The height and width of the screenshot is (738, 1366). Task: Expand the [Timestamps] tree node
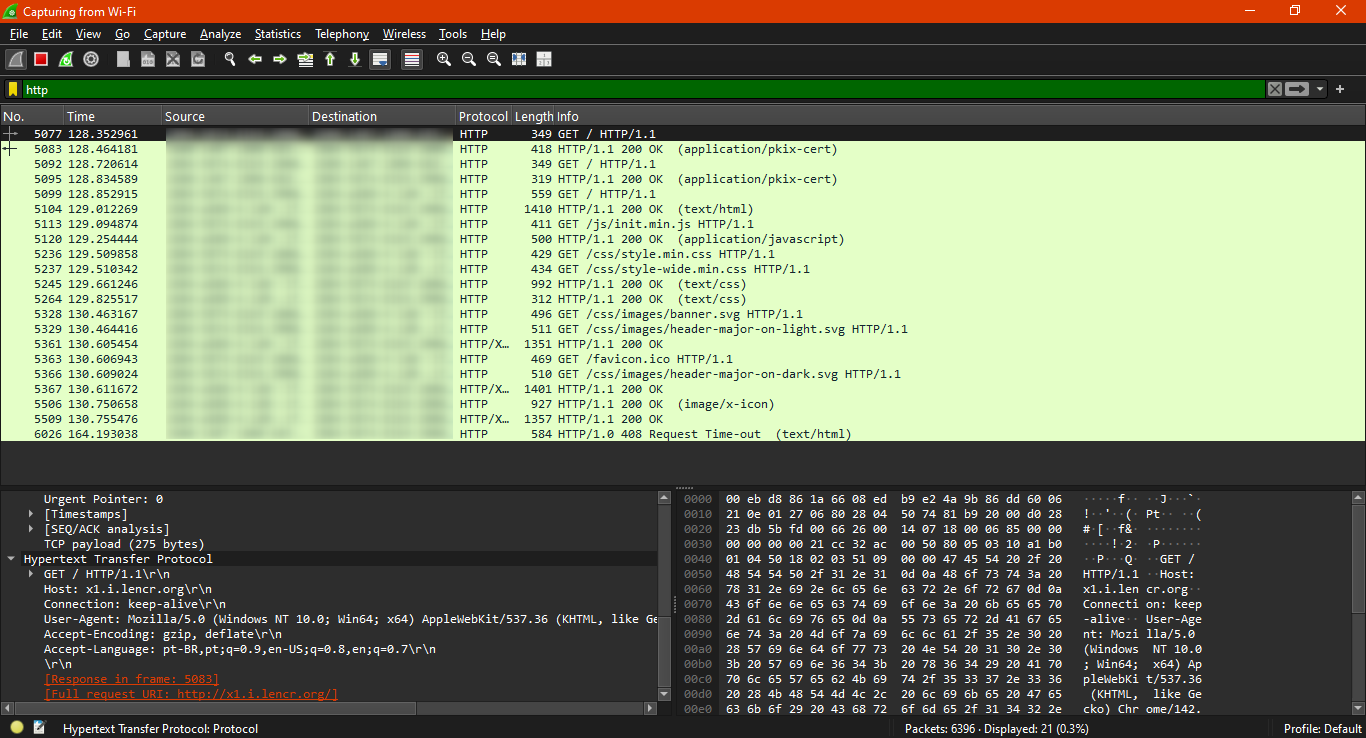(x=31, y=514)
